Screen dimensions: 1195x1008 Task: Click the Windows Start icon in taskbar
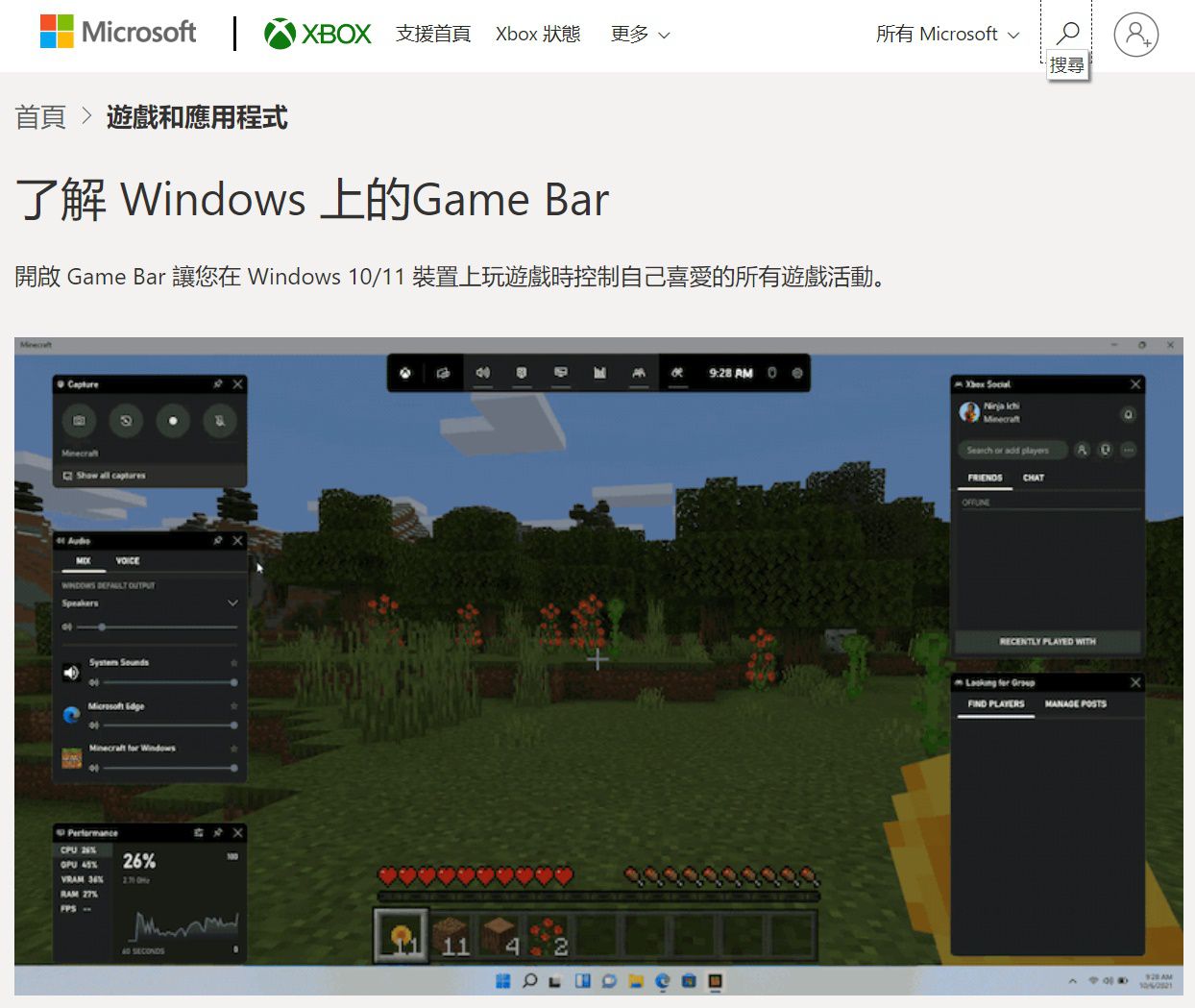502,981
